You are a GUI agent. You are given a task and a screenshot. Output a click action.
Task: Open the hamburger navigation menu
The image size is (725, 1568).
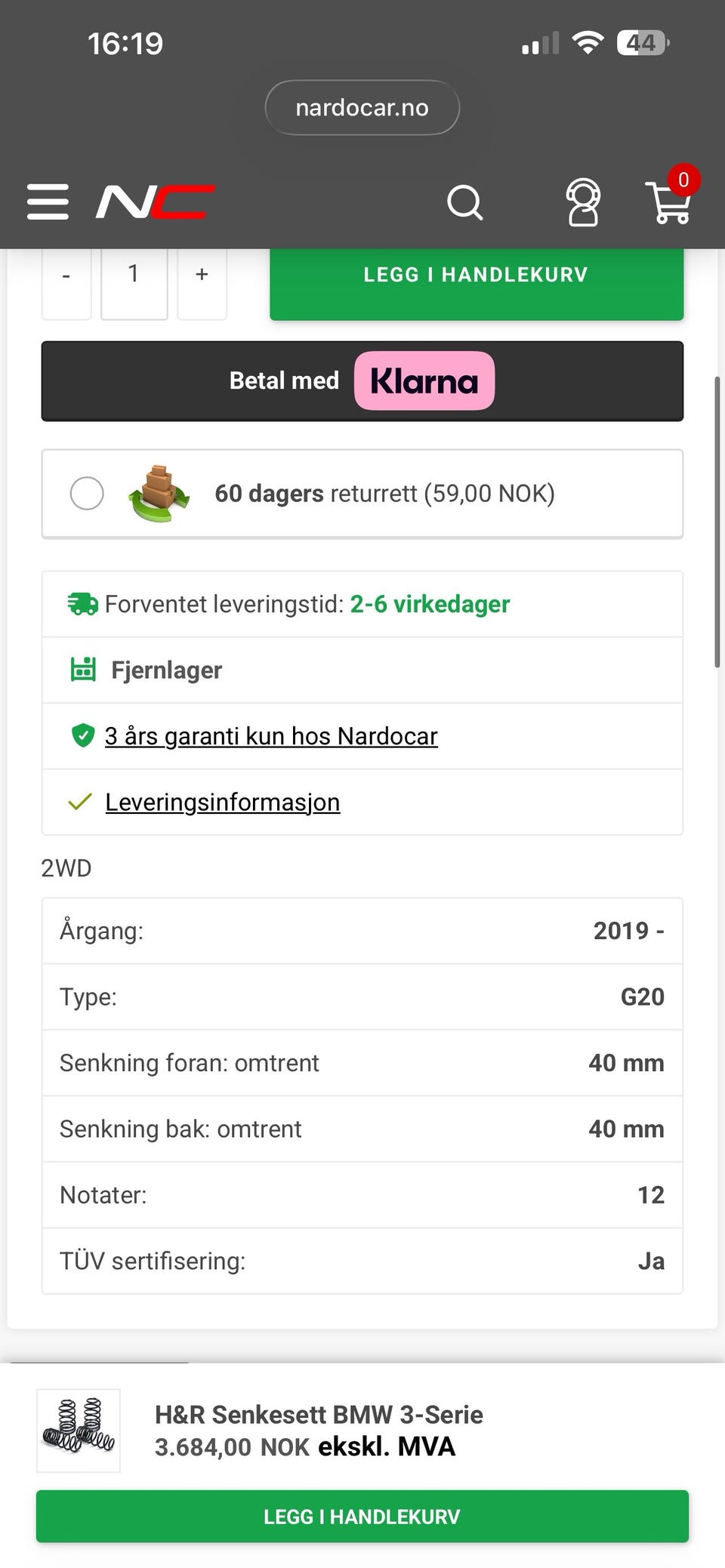tap(48, 202)
